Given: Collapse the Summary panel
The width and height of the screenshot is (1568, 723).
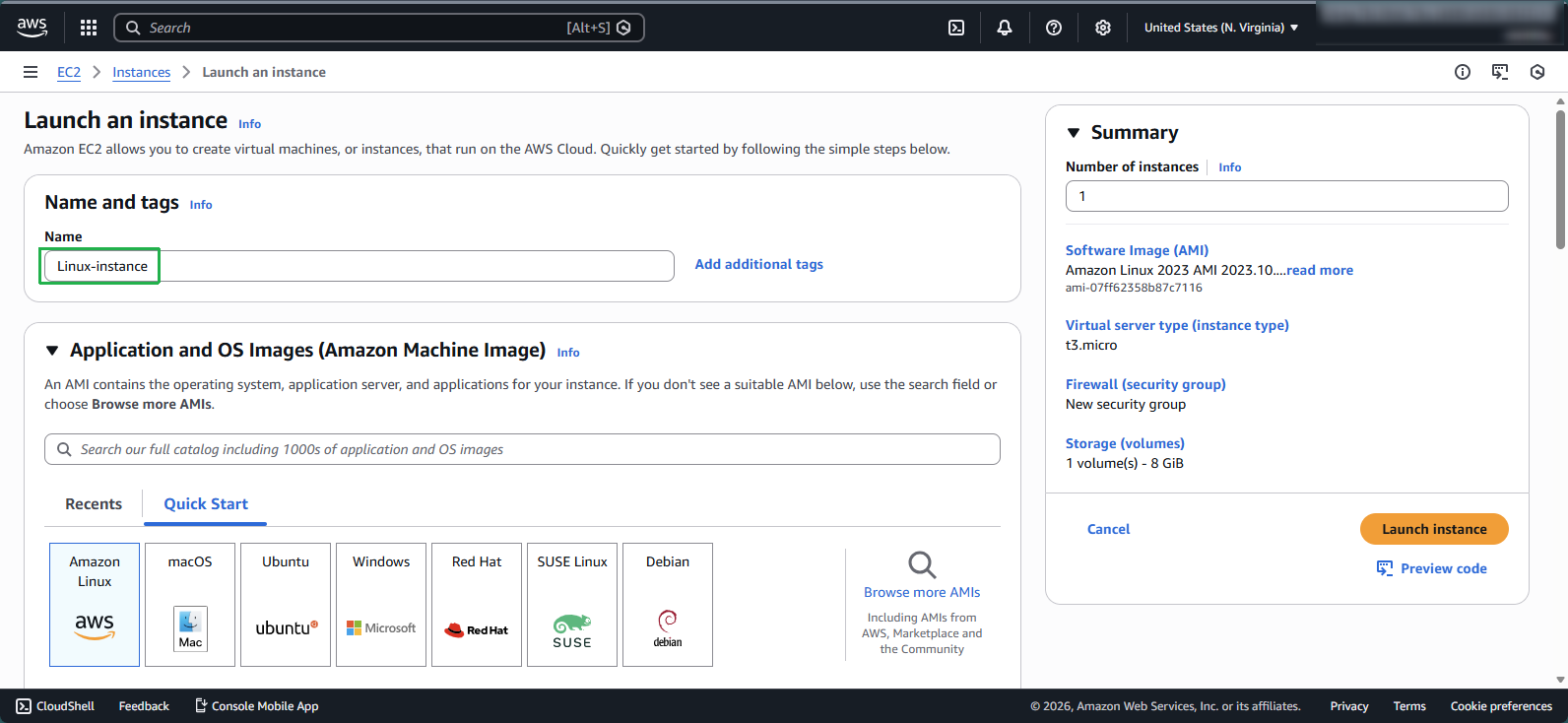Looking at the screenshot, I should [1074, 133].
